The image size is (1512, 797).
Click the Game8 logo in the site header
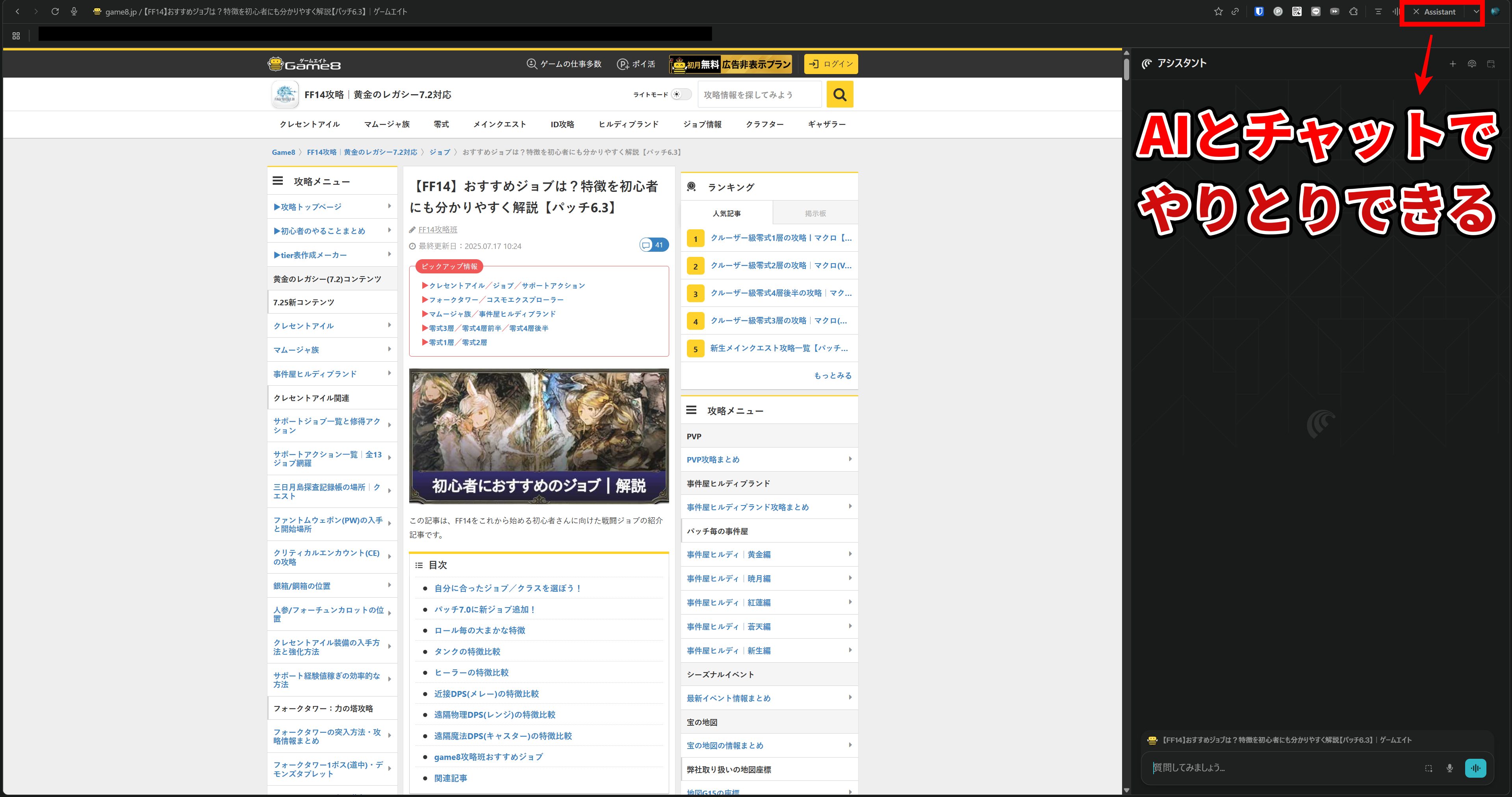(304, 63)
